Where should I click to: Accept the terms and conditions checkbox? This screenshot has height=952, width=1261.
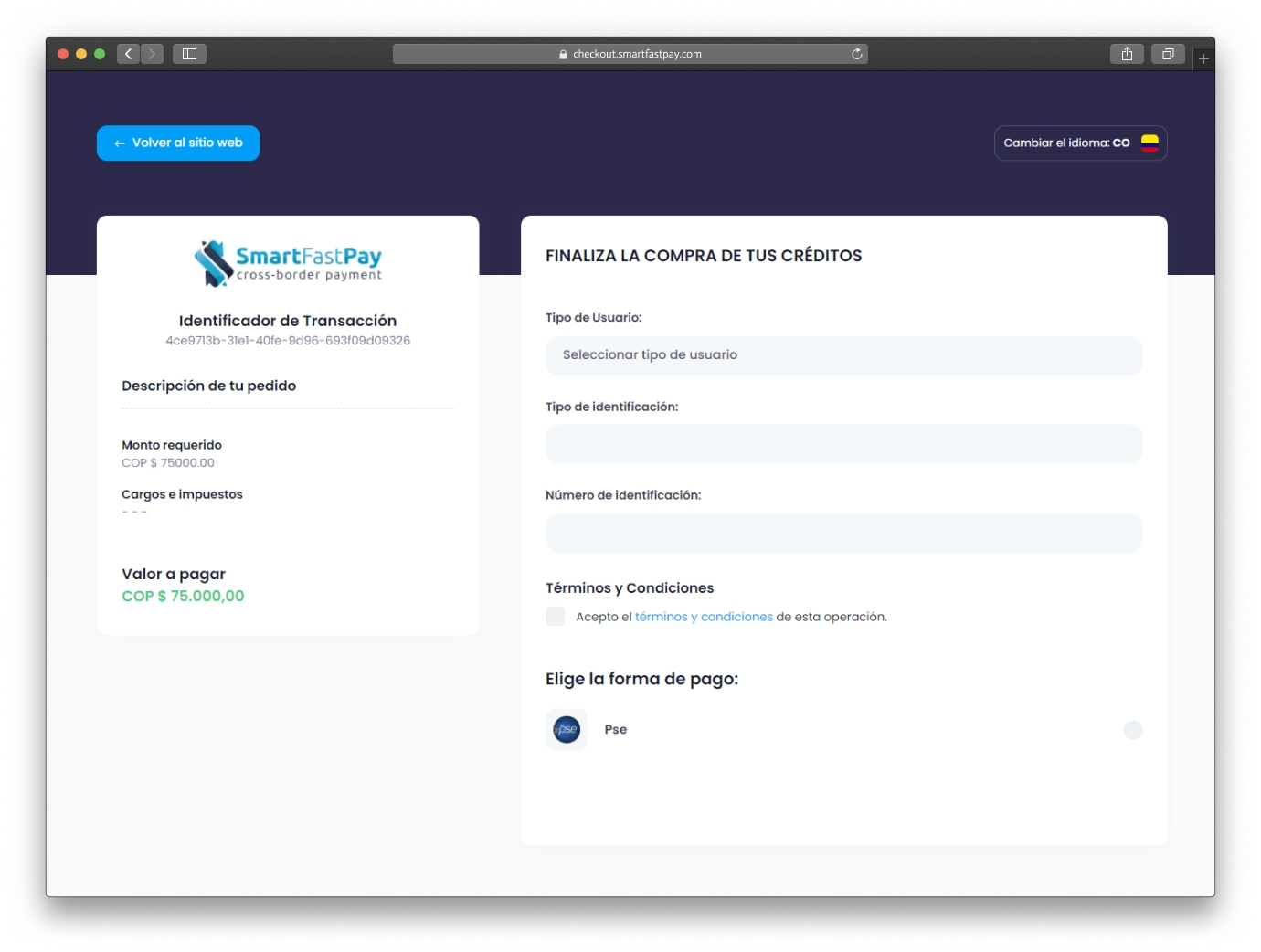tap(556, 617)
